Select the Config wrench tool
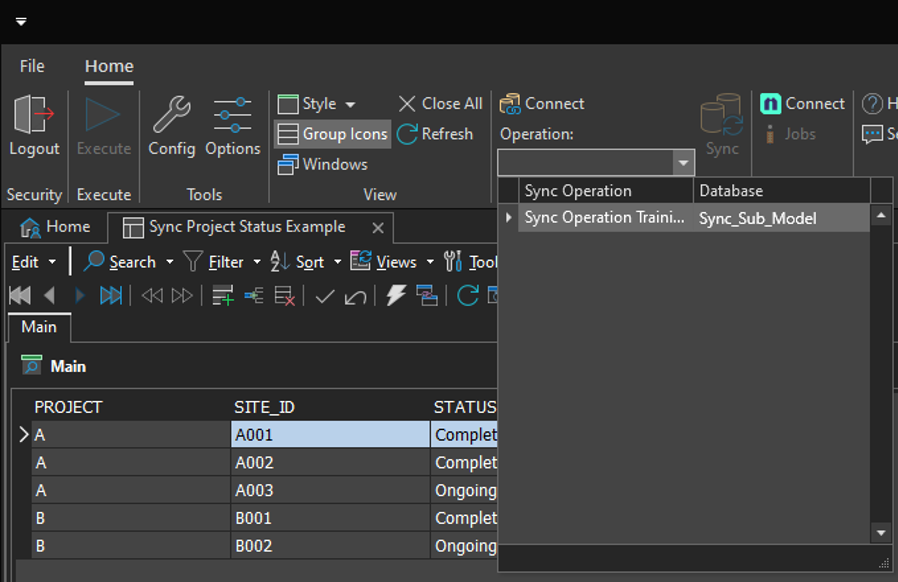The height and width of the screenshot is (582, 898). click(171, 125)
